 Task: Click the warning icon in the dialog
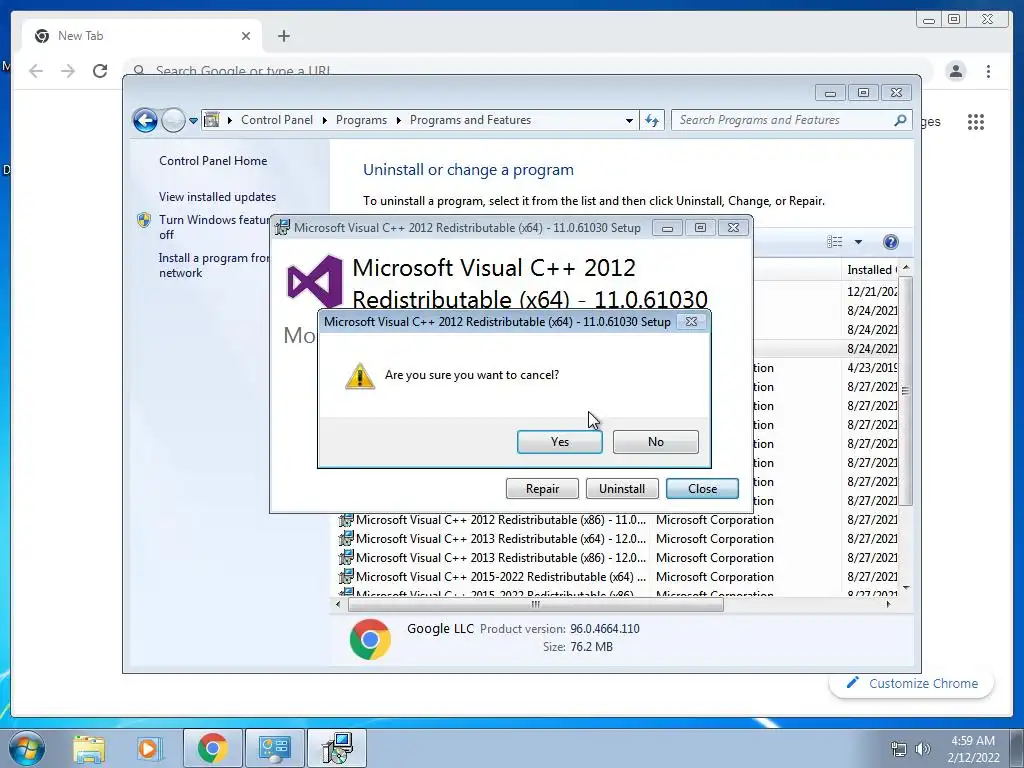pyautogui.click(x=360, y=376)
